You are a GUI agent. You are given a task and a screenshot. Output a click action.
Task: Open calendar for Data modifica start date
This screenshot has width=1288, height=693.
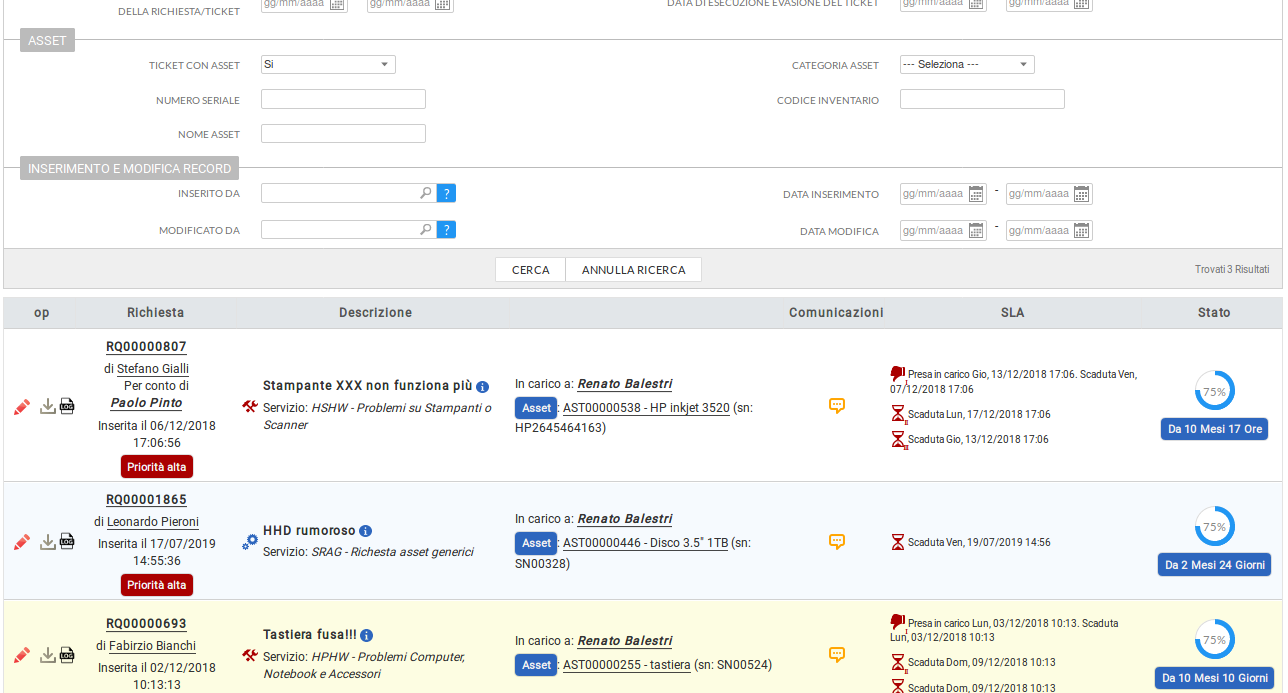pyautogui.click(x=976, y=231)
